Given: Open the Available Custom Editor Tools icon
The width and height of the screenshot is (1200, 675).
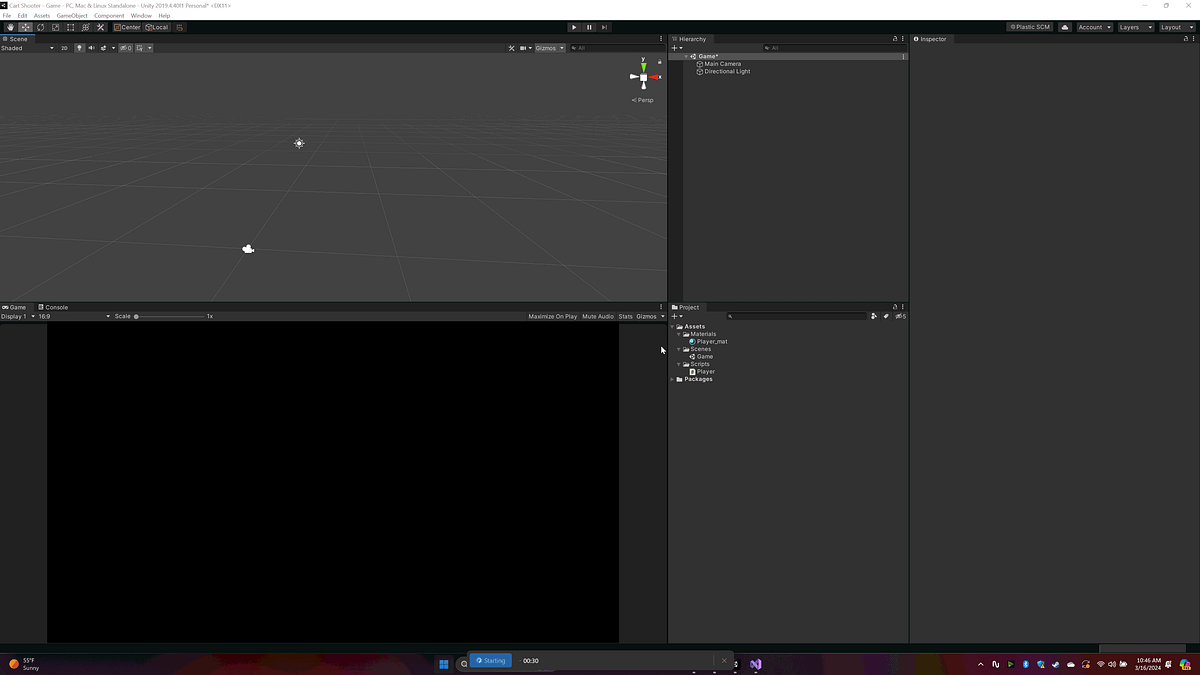Looking at the screenshot, I should coord(100,27).
